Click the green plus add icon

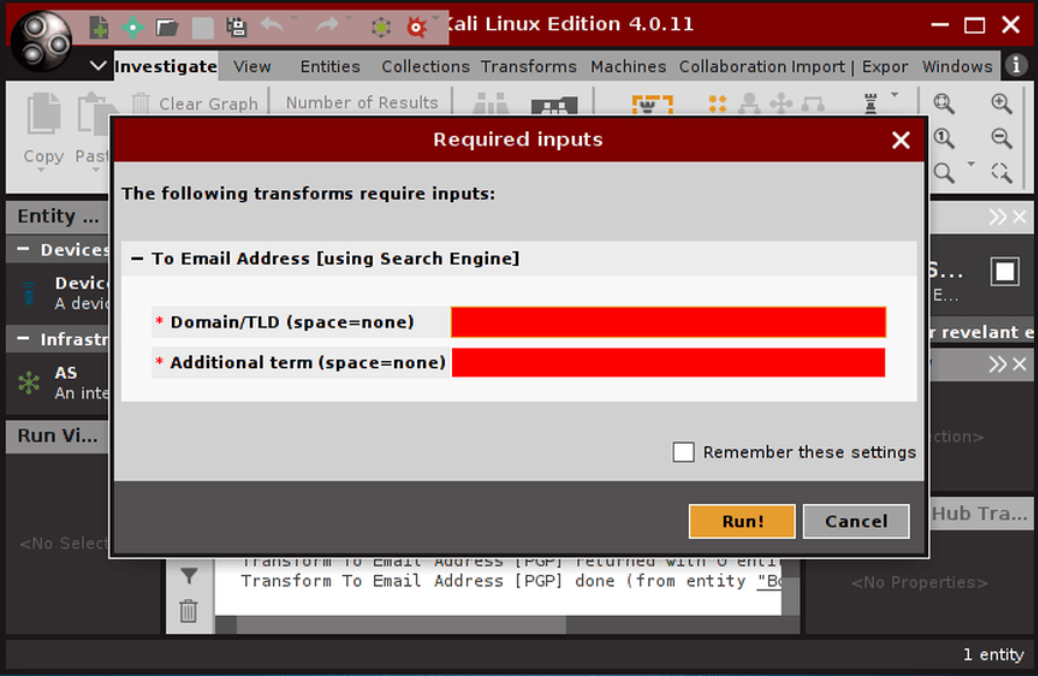tap(132, 27)
